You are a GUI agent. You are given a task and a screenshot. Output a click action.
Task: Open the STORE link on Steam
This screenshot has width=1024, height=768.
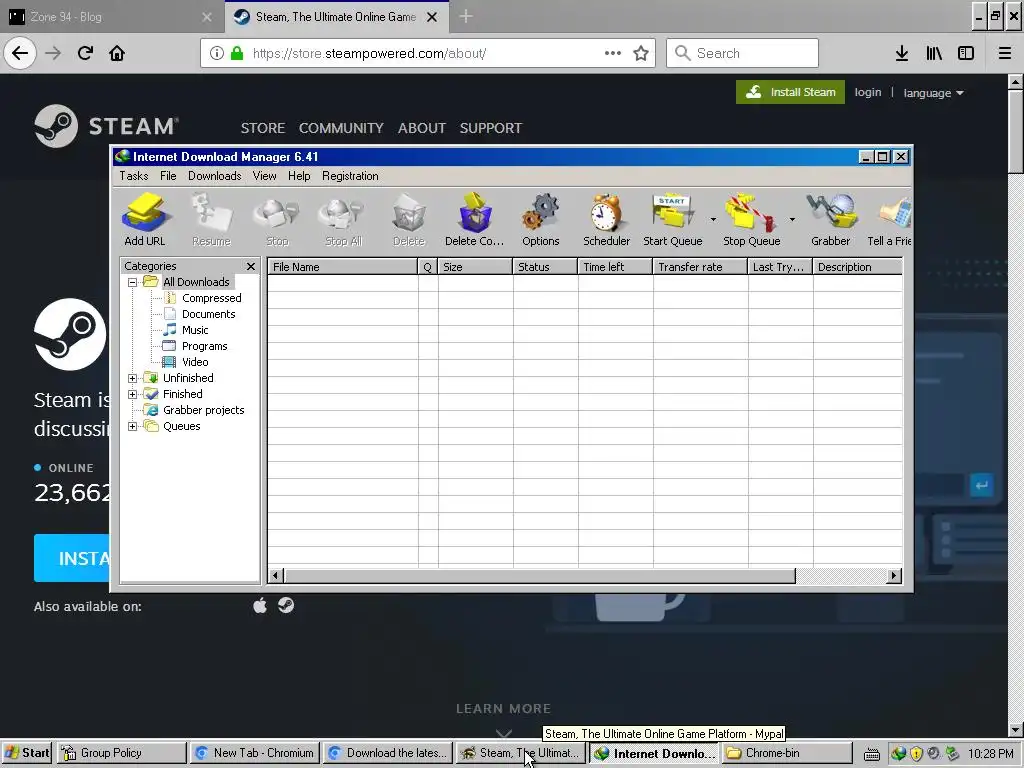pos(263,128)
